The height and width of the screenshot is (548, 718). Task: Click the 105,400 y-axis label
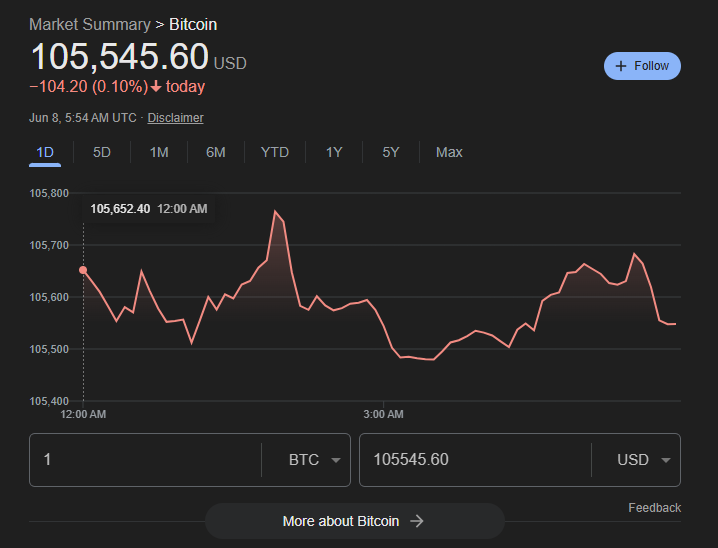(x=49, y=401)
